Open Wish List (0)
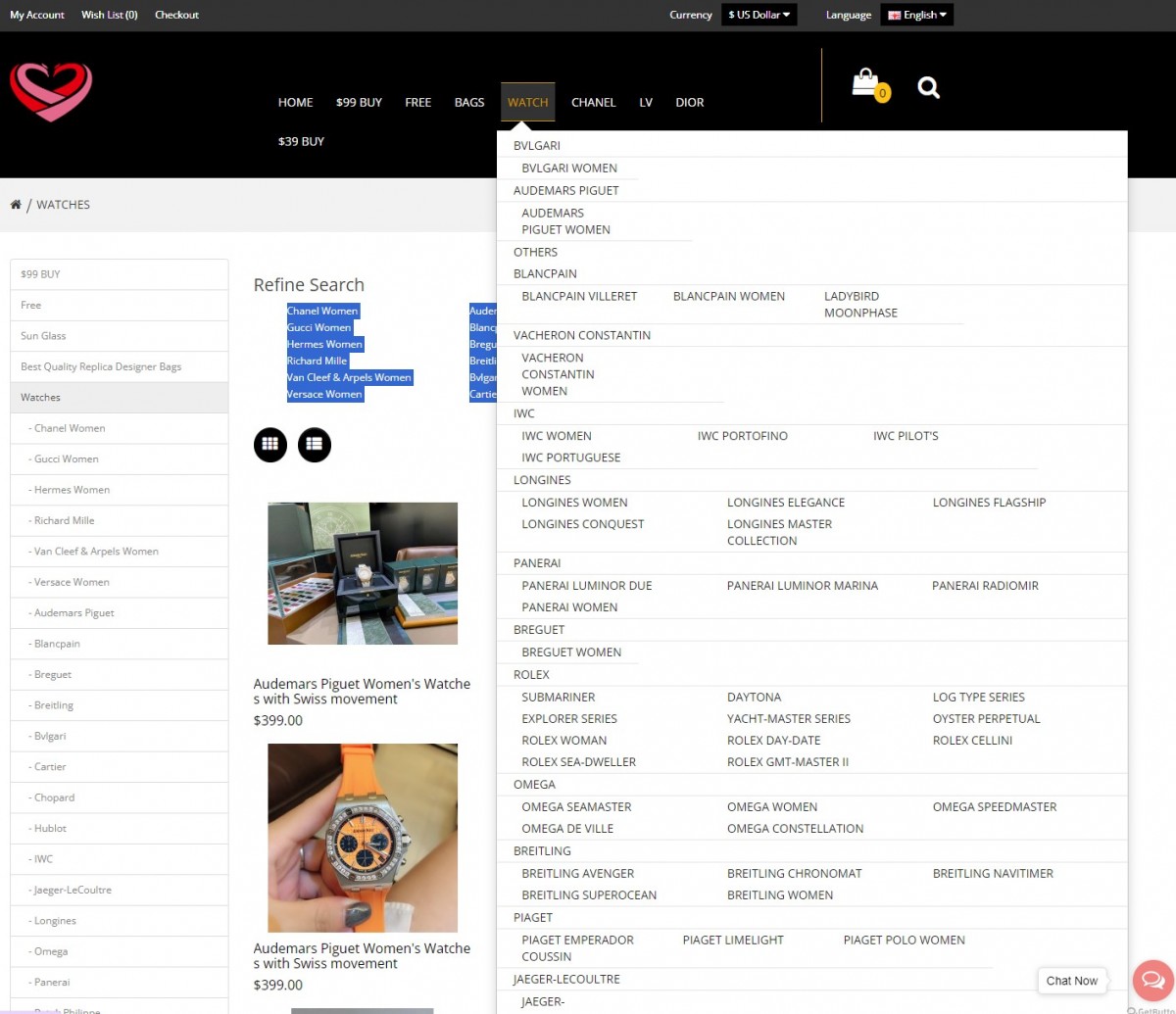This screenshot has width=1176, height=1014. pyautogui.click(x=110, y=15)
